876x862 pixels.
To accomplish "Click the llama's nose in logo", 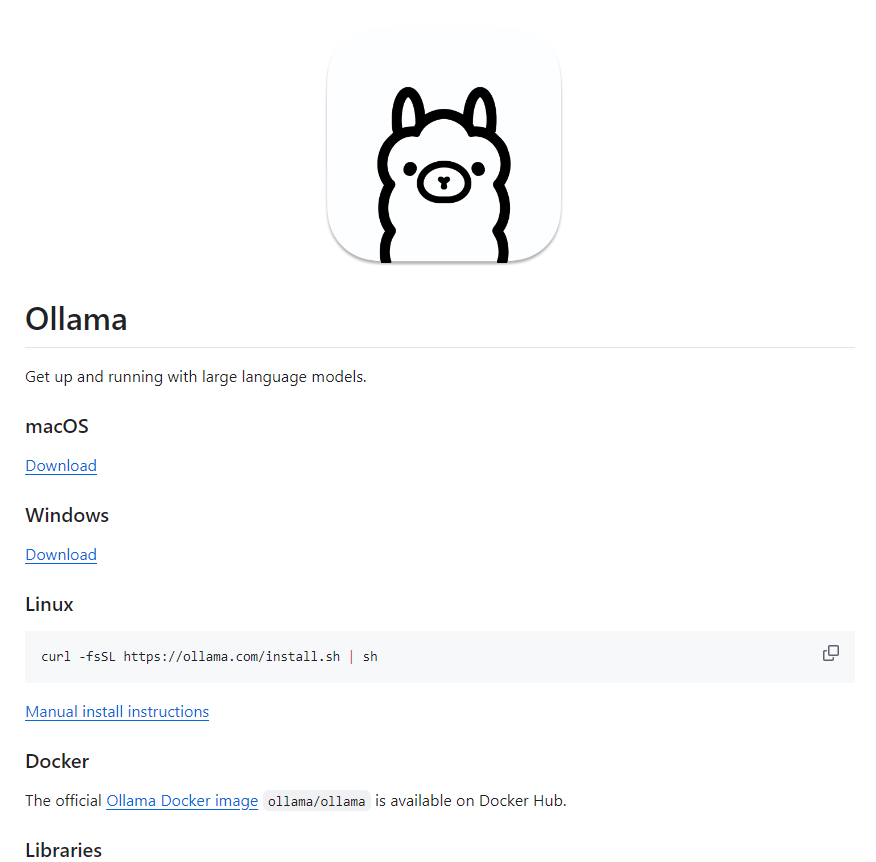I will pos(444,182).
